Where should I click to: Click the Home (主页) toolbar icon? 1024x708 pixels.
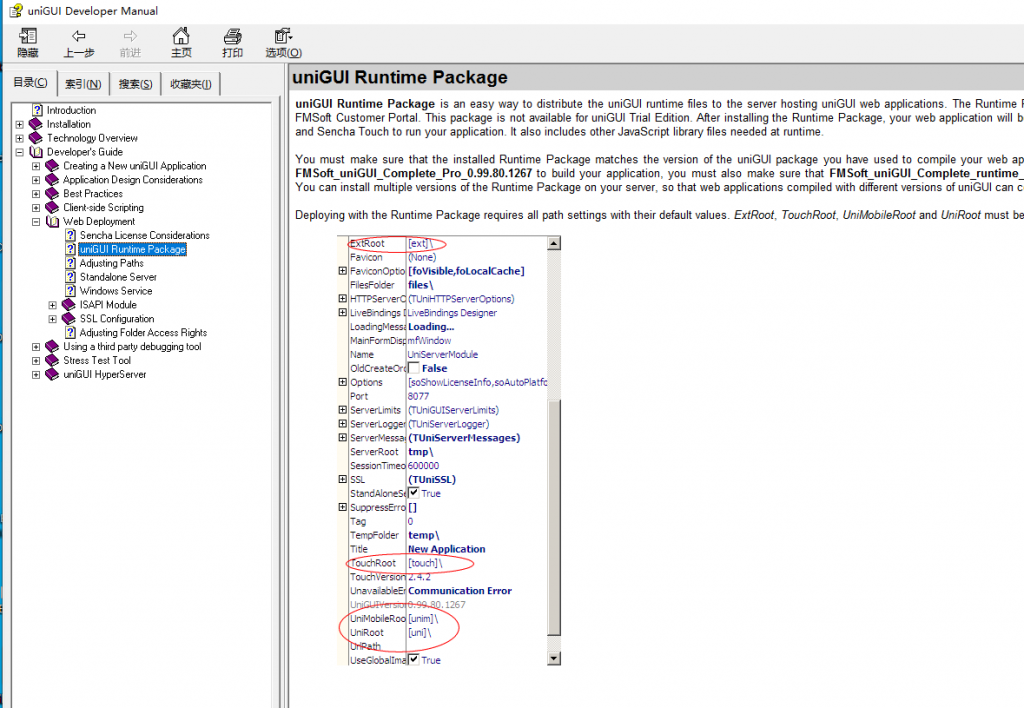(x=181, y=37)
